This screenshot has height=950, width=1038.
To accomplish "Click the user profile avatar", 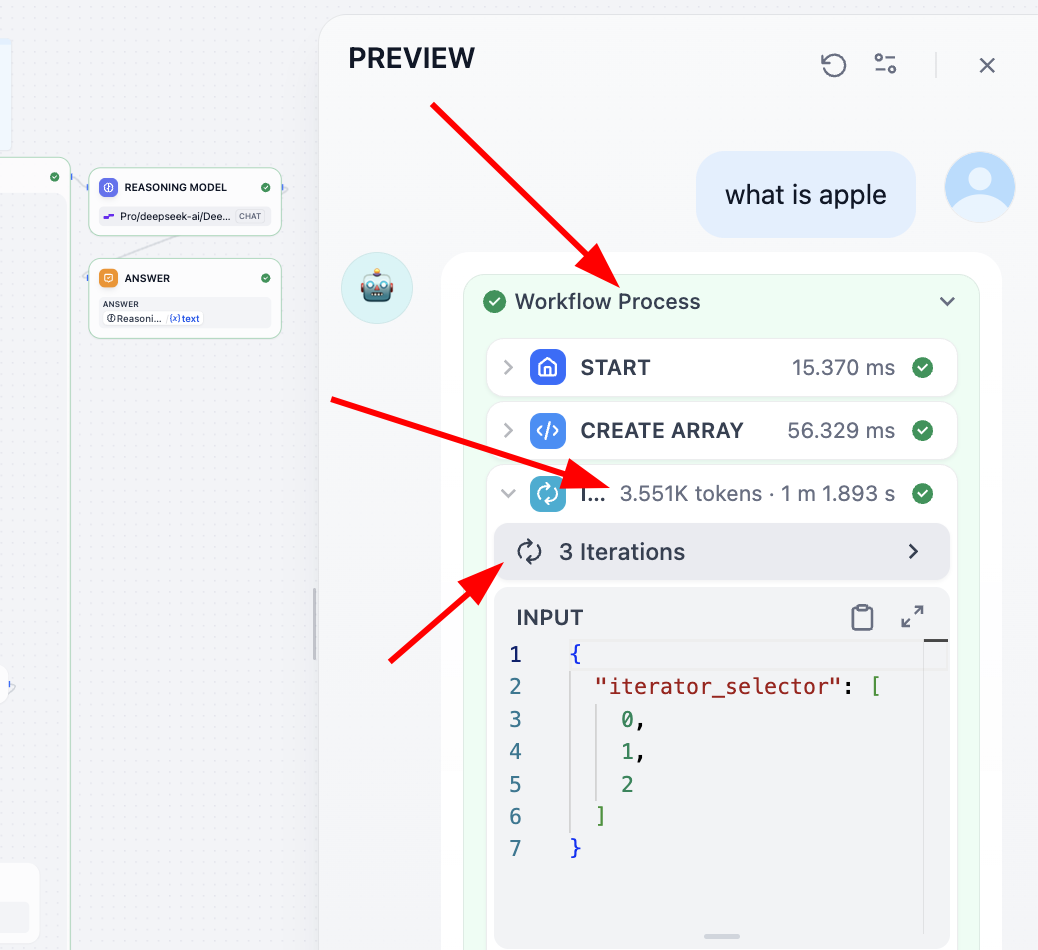I will tap(979, 187).
